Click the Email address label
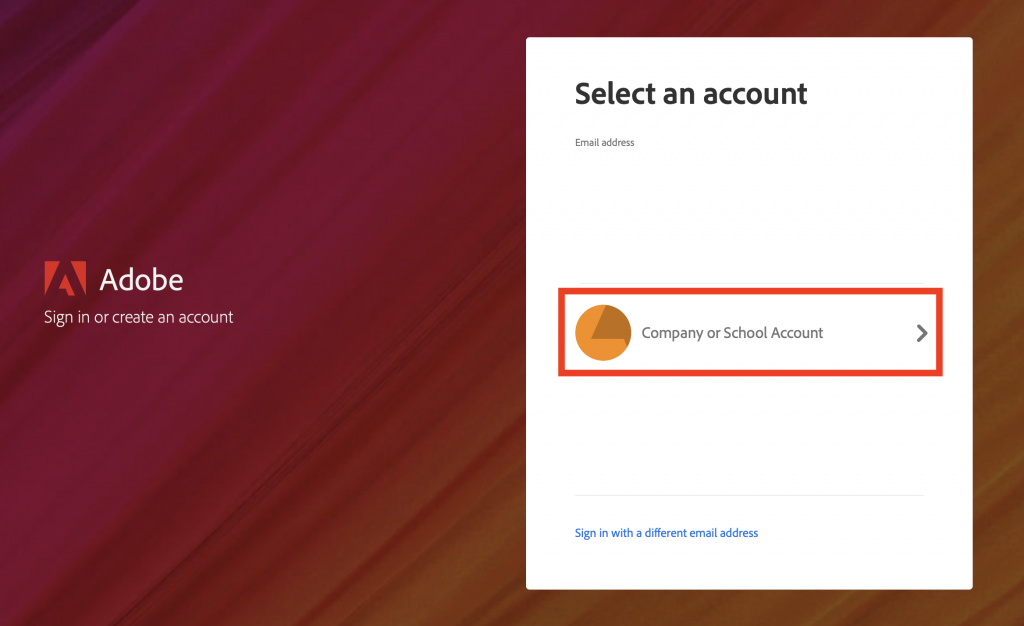 605,142
